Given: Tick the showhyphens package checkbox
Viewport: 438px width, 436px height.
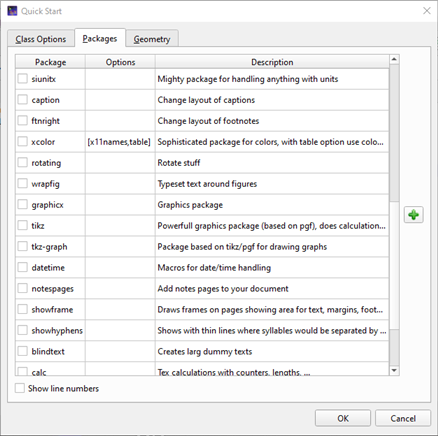Looking at the screenshot, I should click(x=22, y=330).
